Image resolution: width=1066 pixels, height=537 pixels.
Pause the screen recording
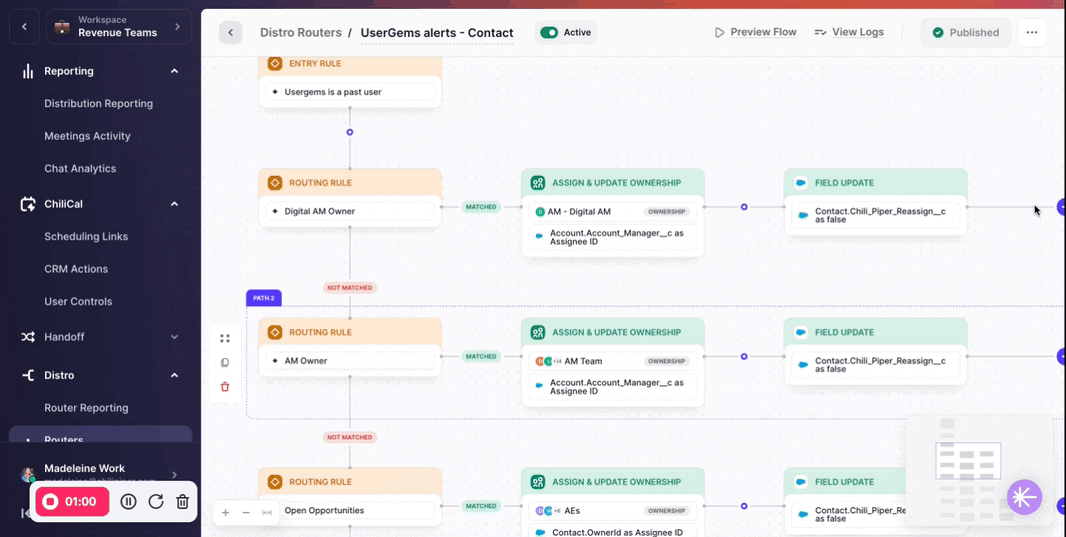pyautogui.click(x=128, y=502)
